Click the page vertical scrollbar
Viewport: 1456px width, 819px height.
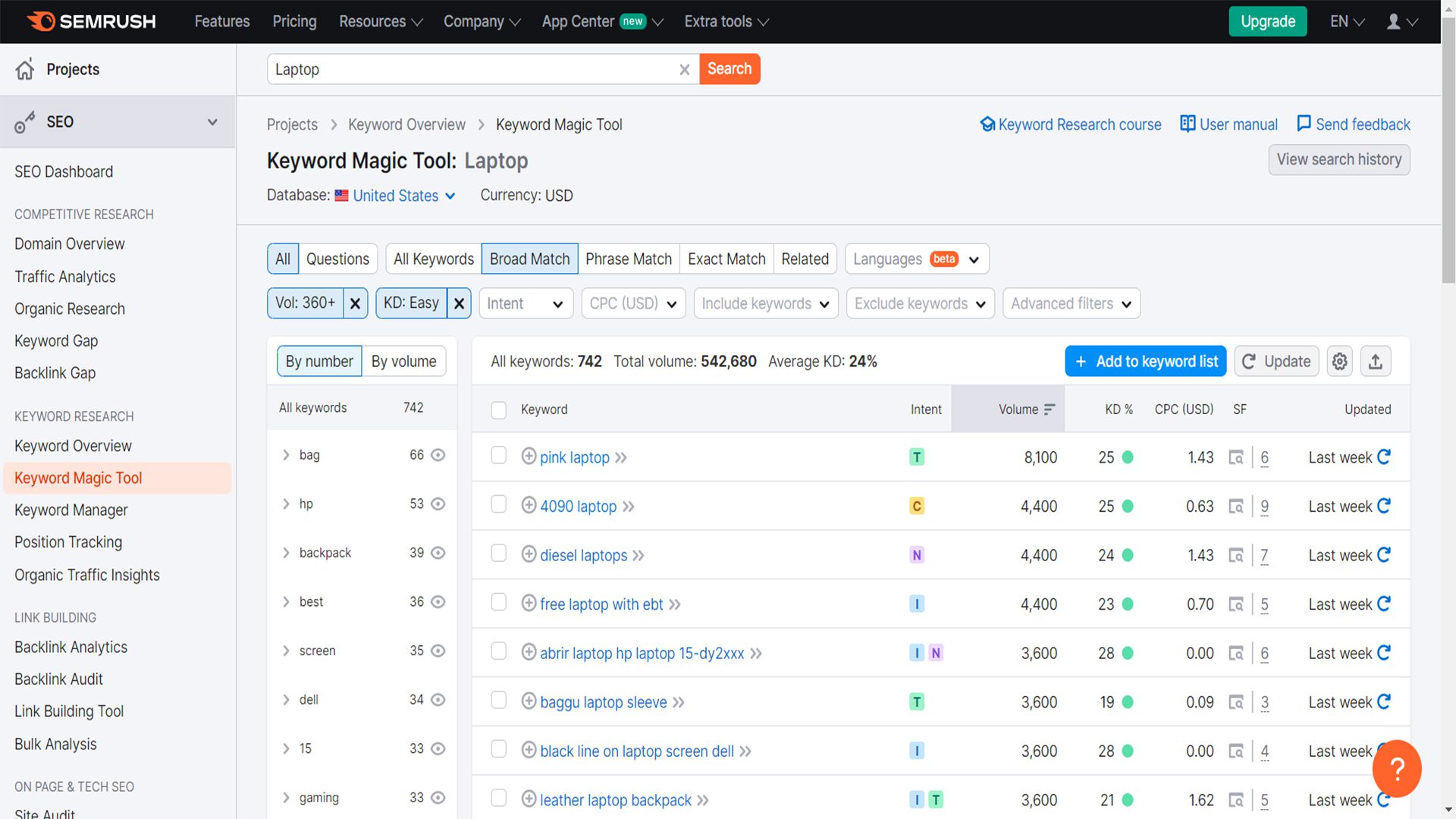(1448, 152)
